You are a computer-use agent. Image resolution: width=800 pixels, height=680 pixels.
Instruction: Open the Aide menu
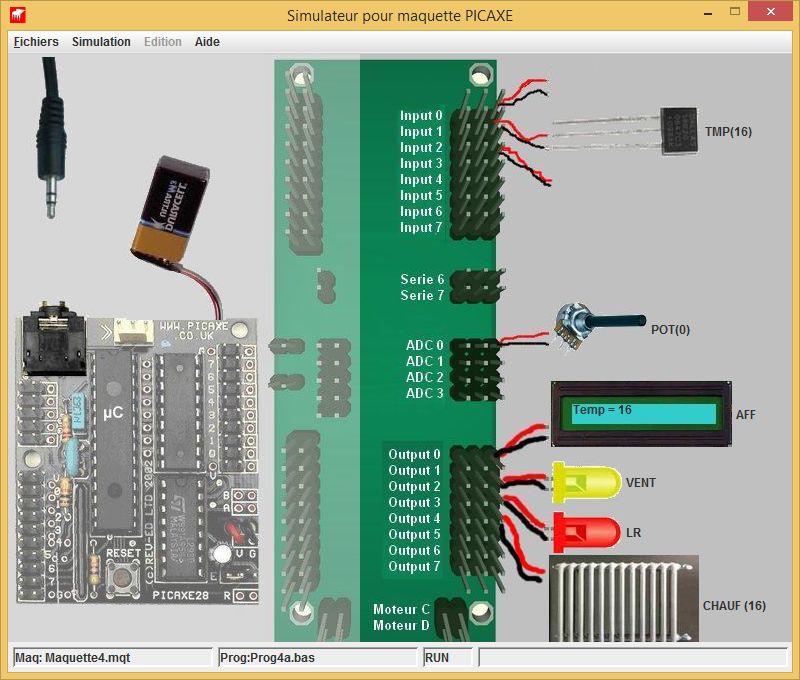pos(207,42)
